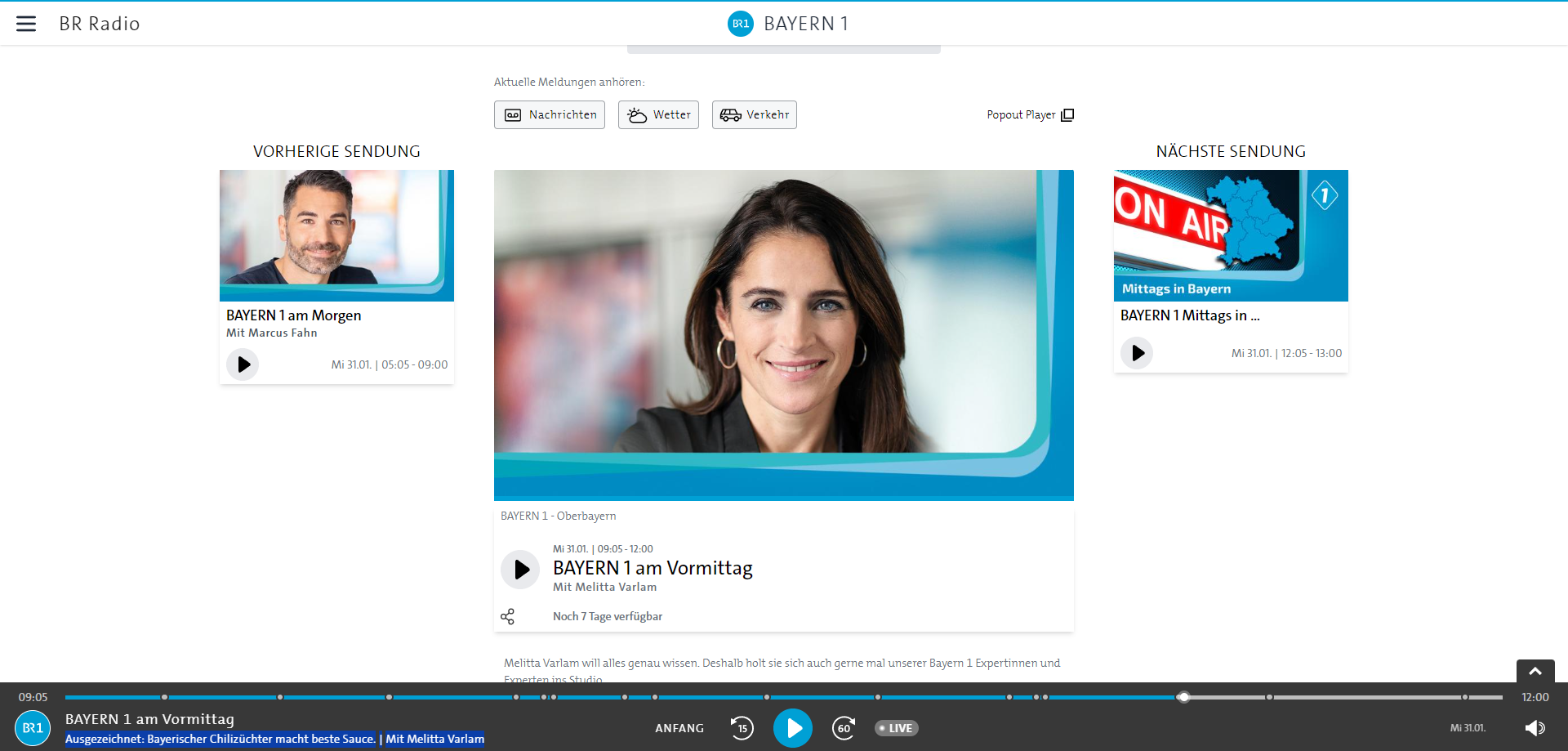The width and height of the screenshot is (1568, 751).
Task: Play BAYERN 1 am Morgen show
Action: click(x=243, y=364)
